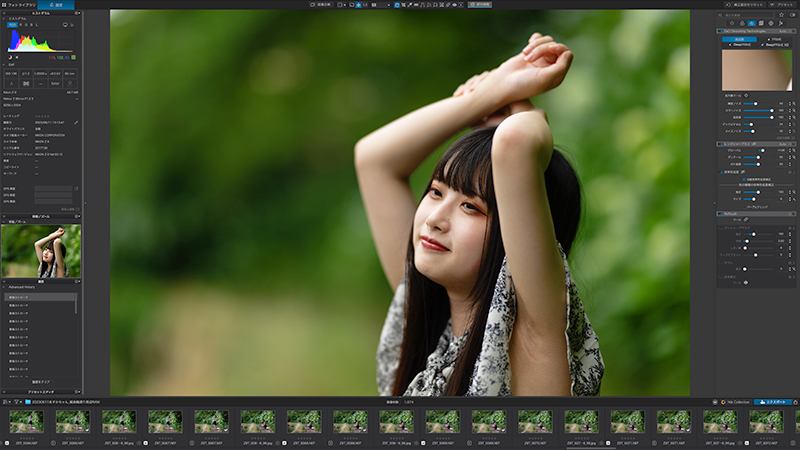Open the zoom level dropdown
Image resolution: width=800 pixels, height=450 pixels.
pyautogui.click(x=381, y=5)
